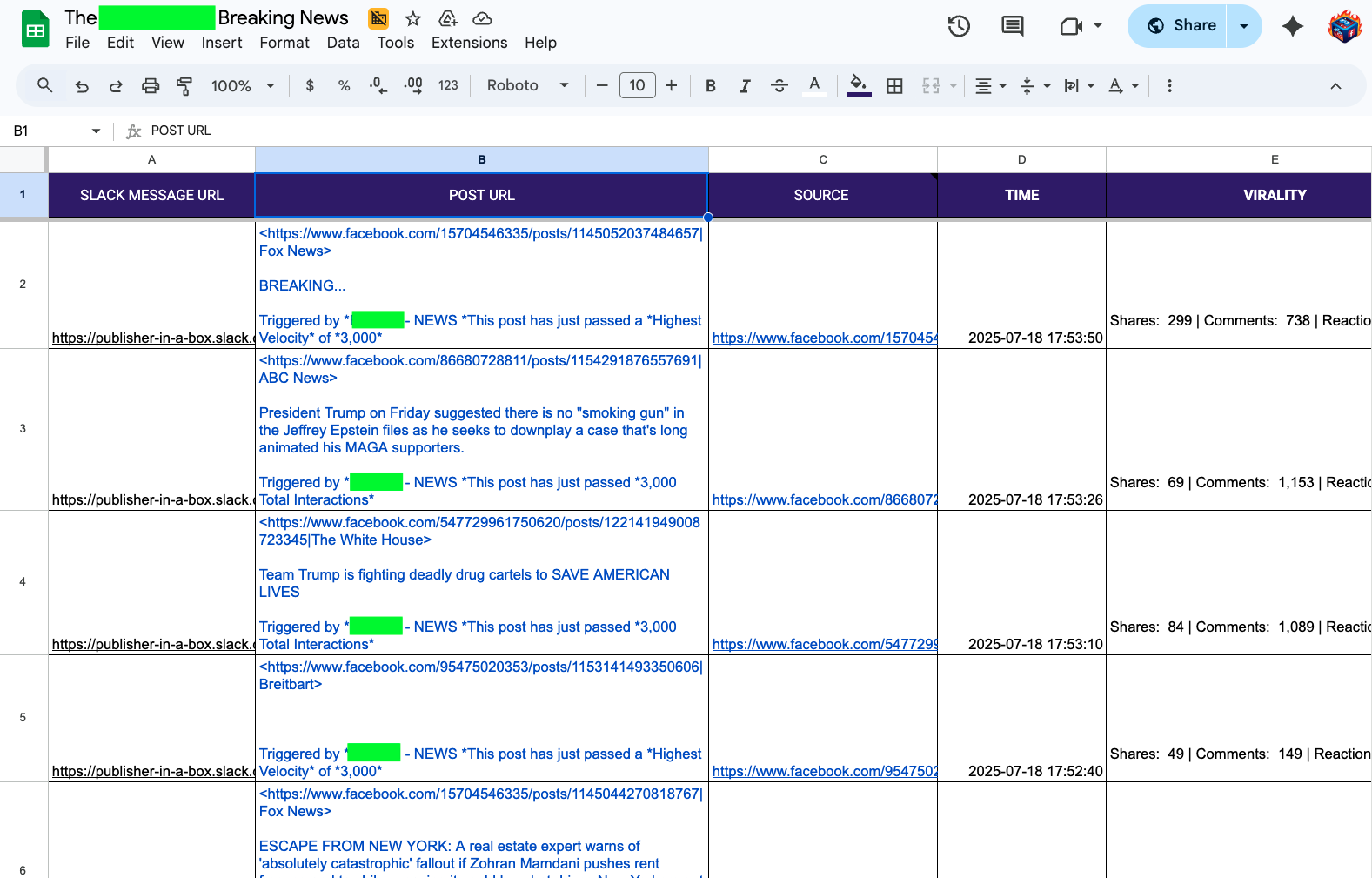This screenshot has width=1372, height=878.
Task: Check the cloud document status icon
Action: (x=482, y=18)
